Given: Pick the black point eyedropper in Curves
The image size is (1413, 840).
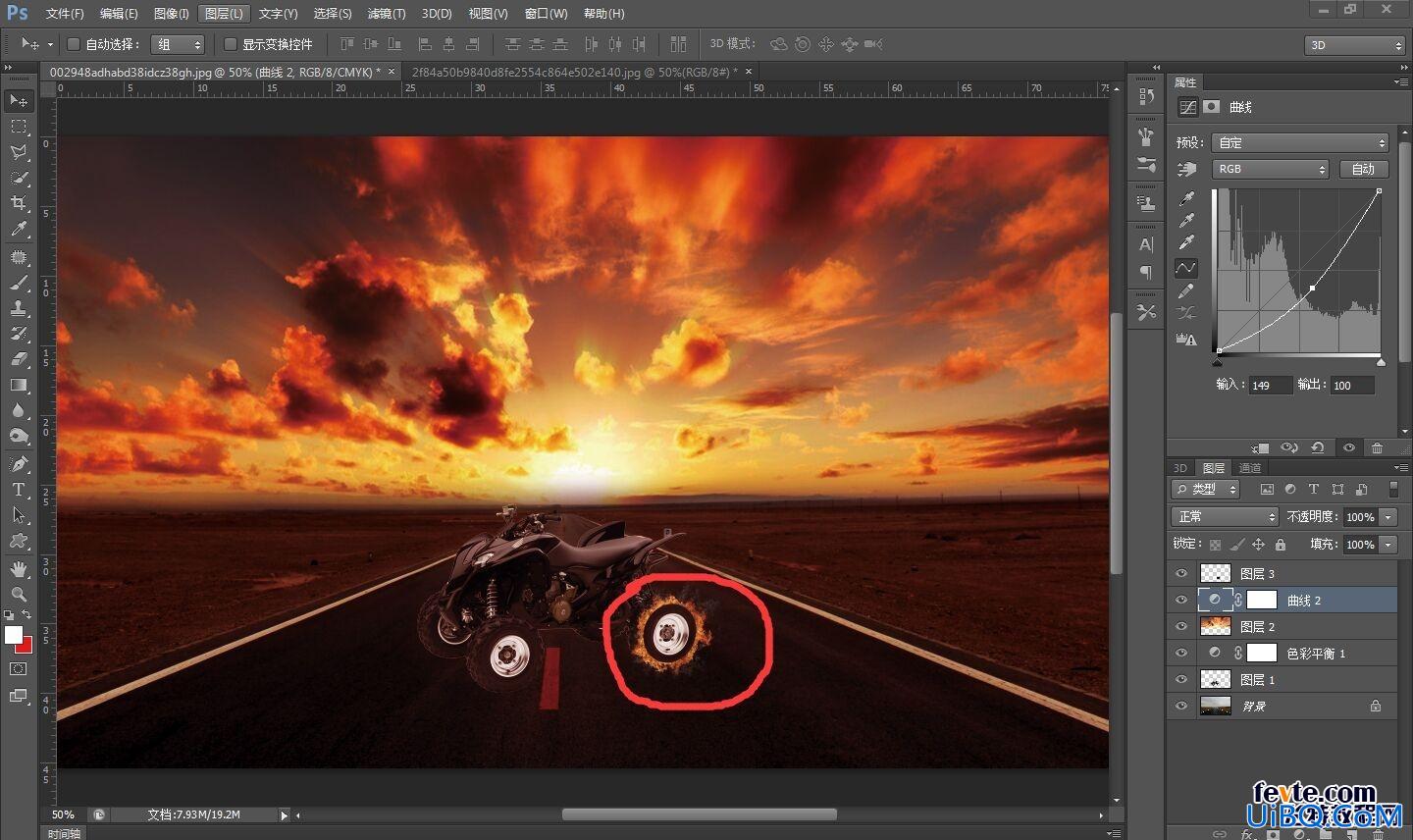Looking at the screenshot, I should pyautogui.click(x=1186, y=199).
